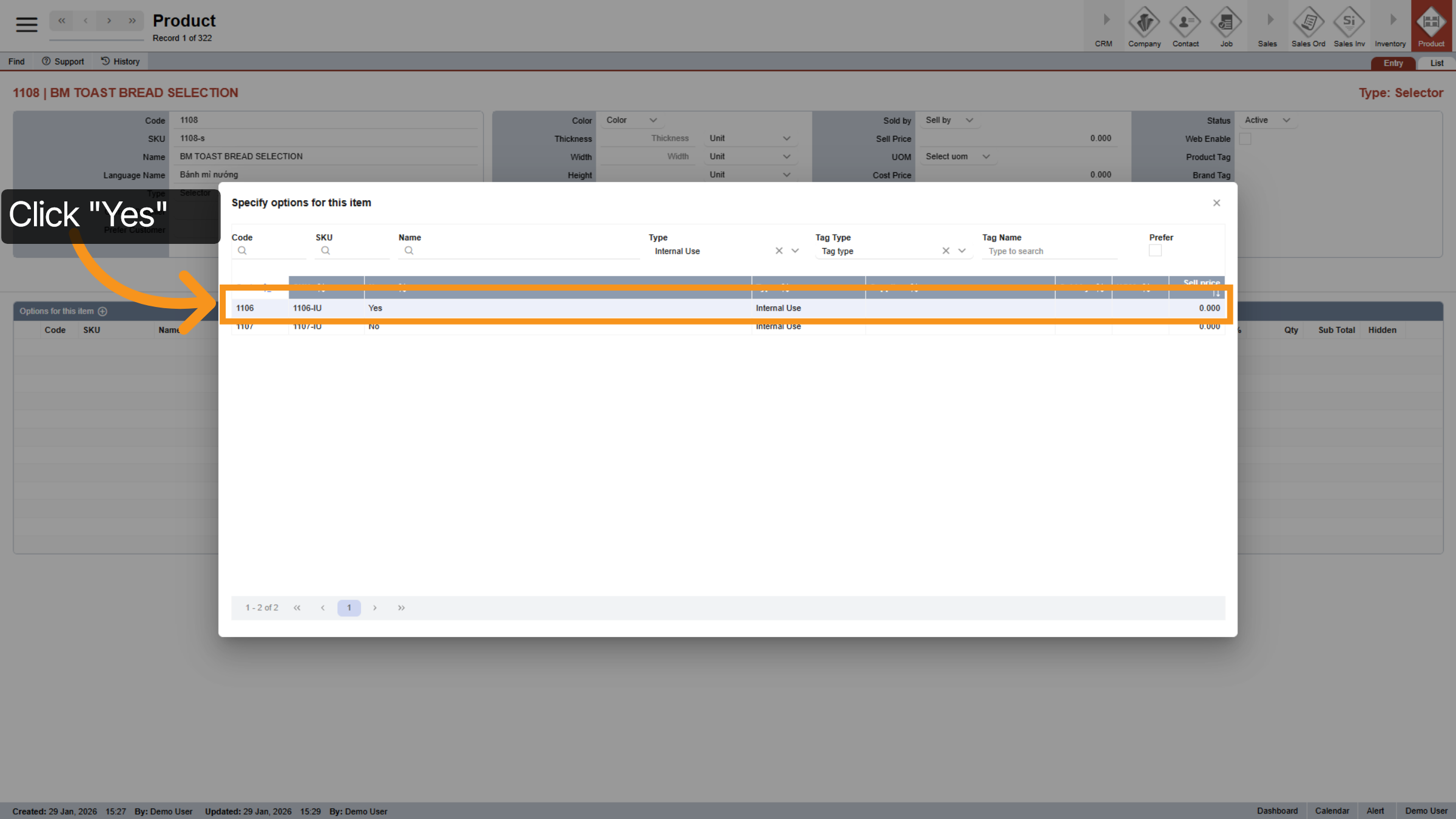This screenshot has width=1456, height=819.
Task: Click the Sell price sort arrow
Action: [1216, 293]
